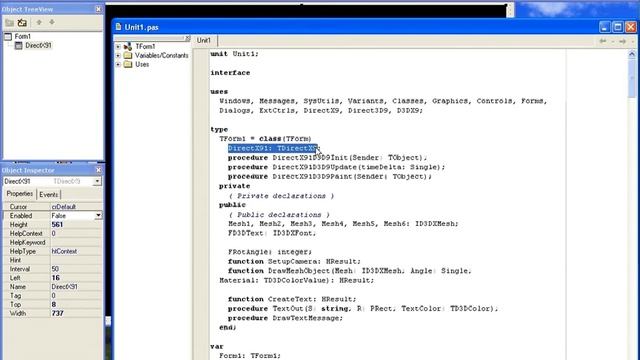The width and height of the screenshot is (640, 360).
Task: Select the HelpKeyword property row
Action: pyautogui.click(x=52, y=242)
